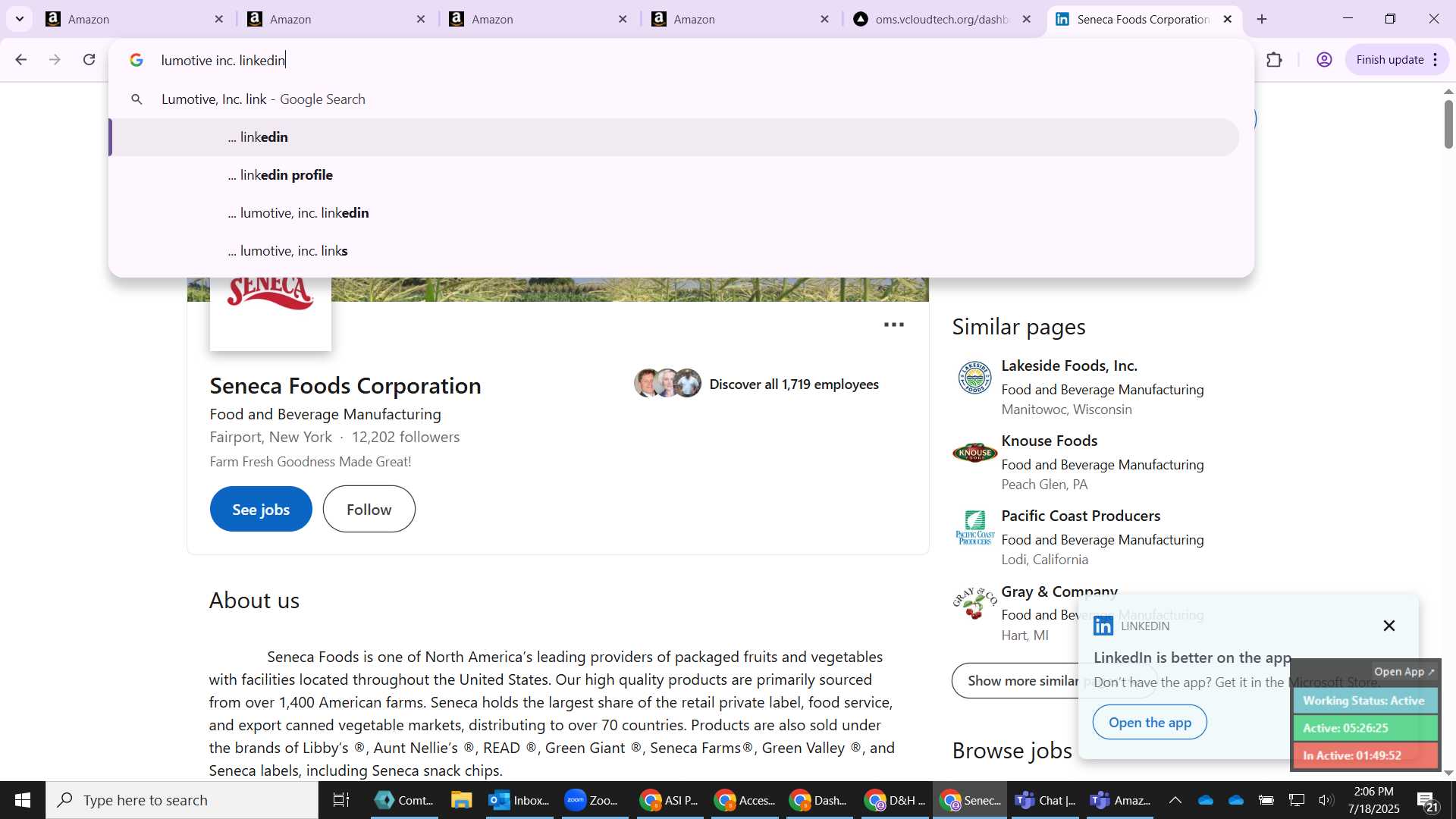
Task: Open the Extensions puzzle icon
Action: click(x=1274, y=60)
